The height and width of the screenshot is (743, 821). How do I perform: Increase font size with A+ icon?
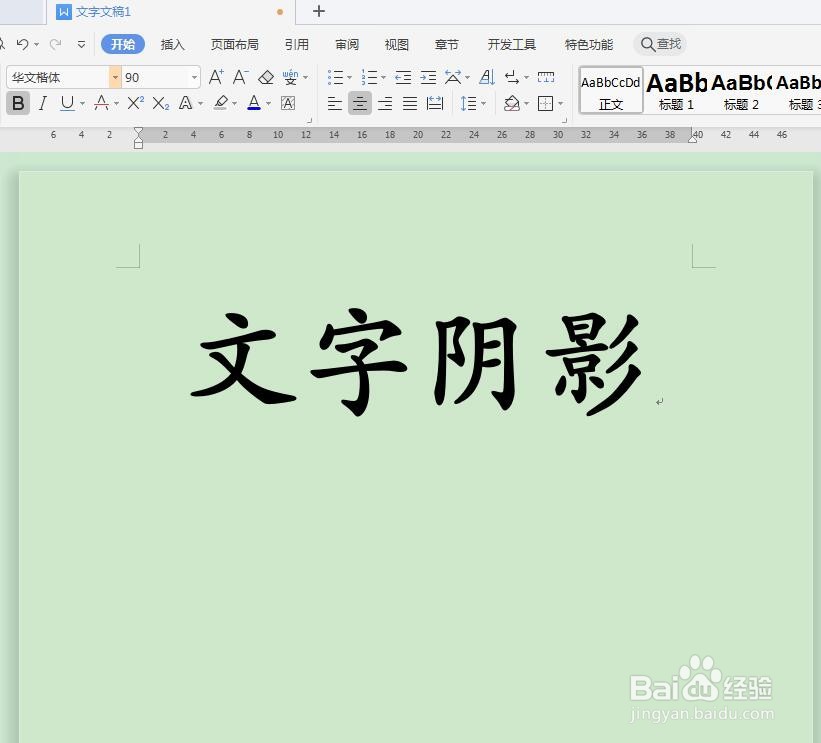tap(216, 77)
